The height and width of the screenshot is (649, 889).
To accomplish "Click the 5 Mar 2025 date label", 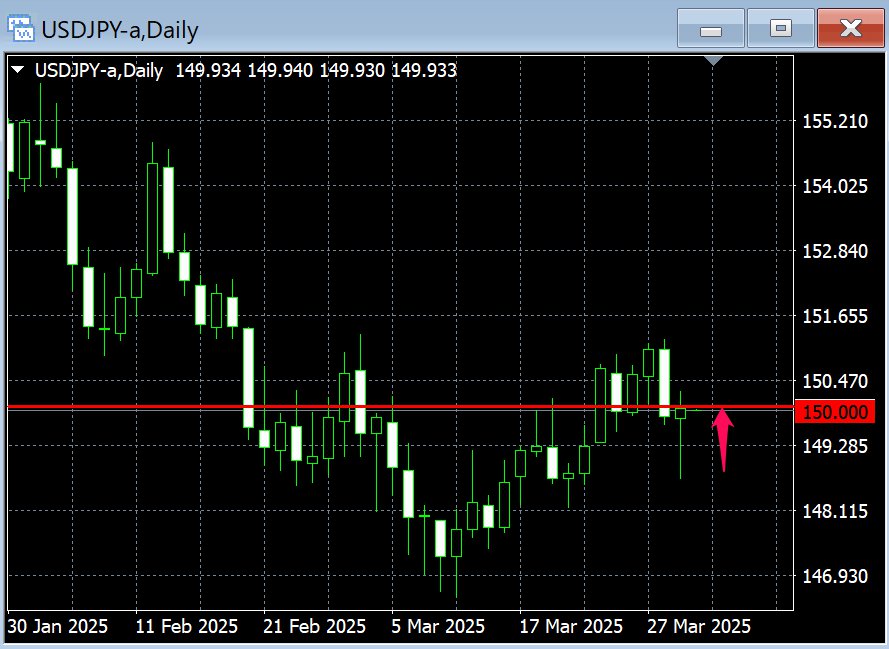I will [x=438, y=626].
